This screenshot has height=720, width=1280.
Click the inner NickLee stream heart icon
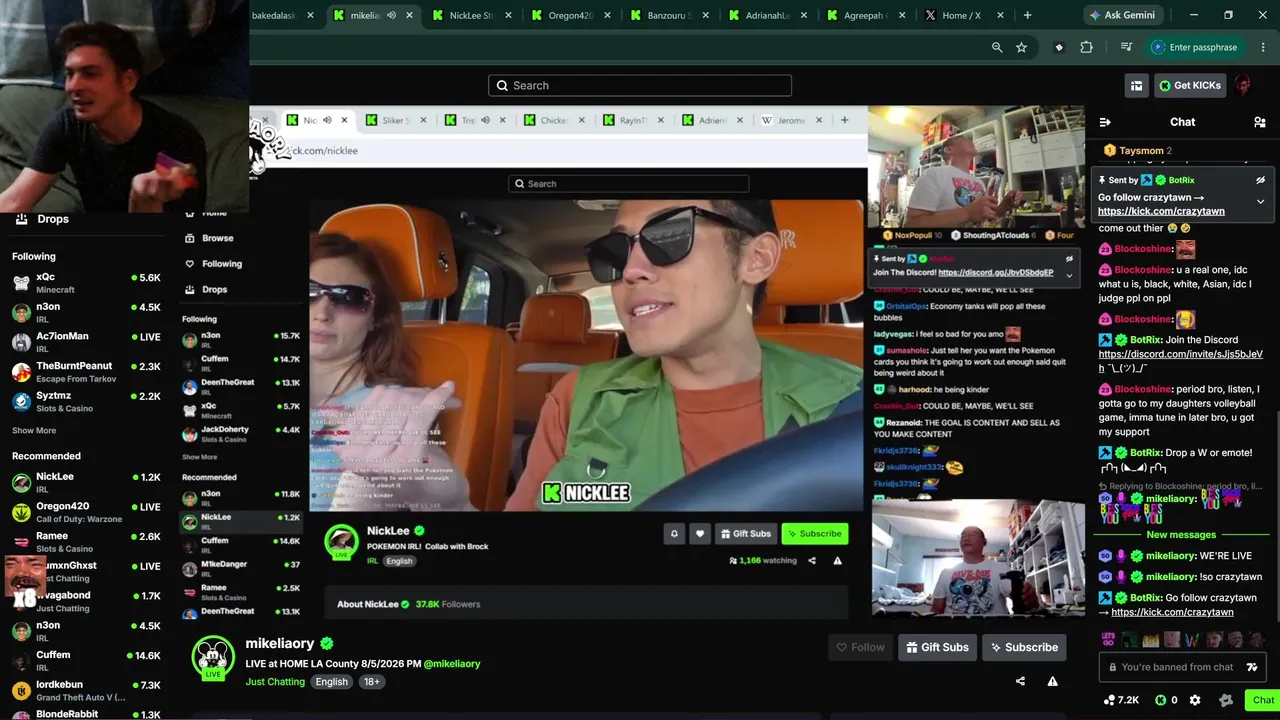point(700,534)
